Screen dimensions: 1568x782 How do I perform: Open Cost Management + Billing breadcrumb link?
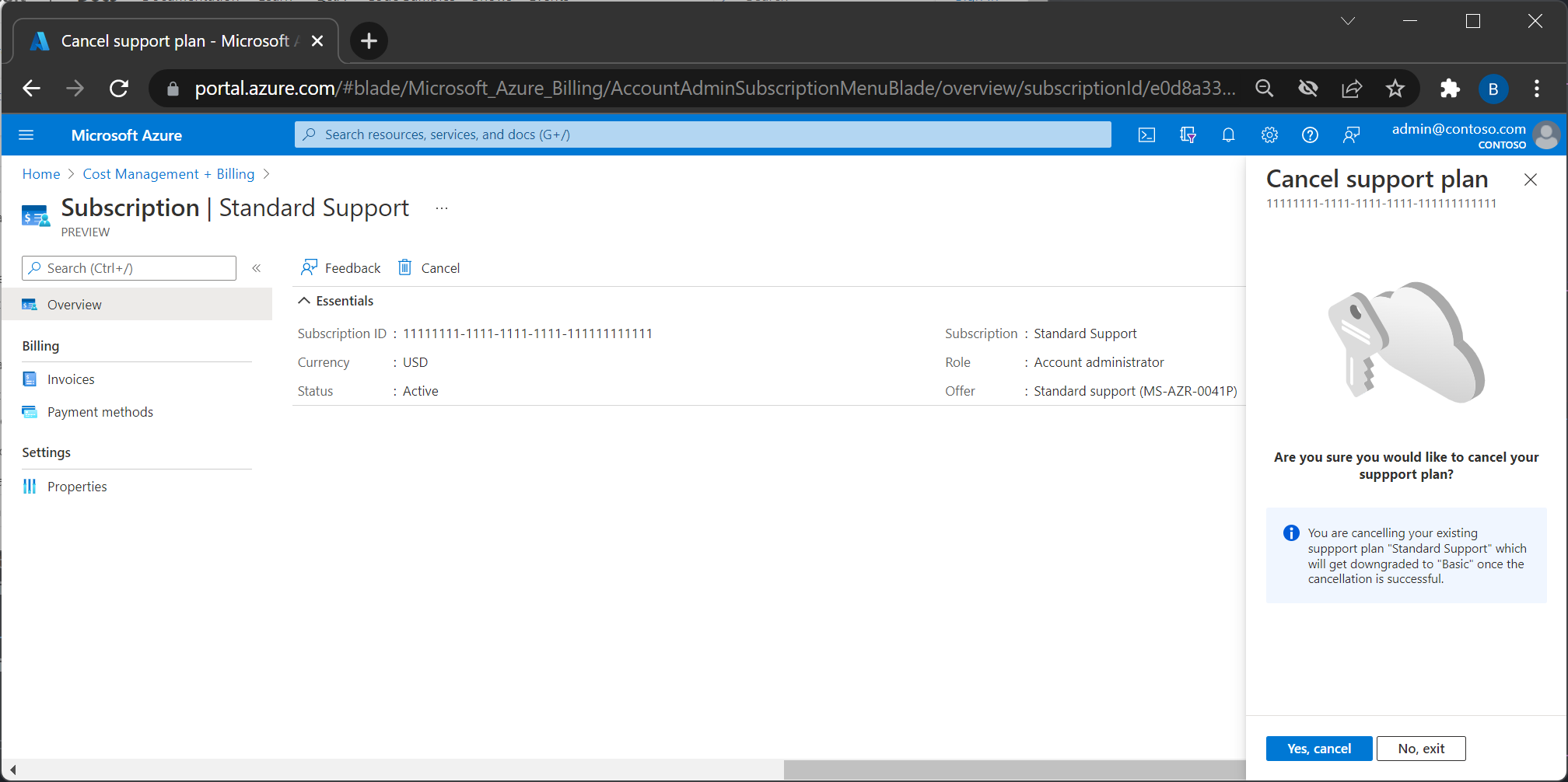point(169,174)
